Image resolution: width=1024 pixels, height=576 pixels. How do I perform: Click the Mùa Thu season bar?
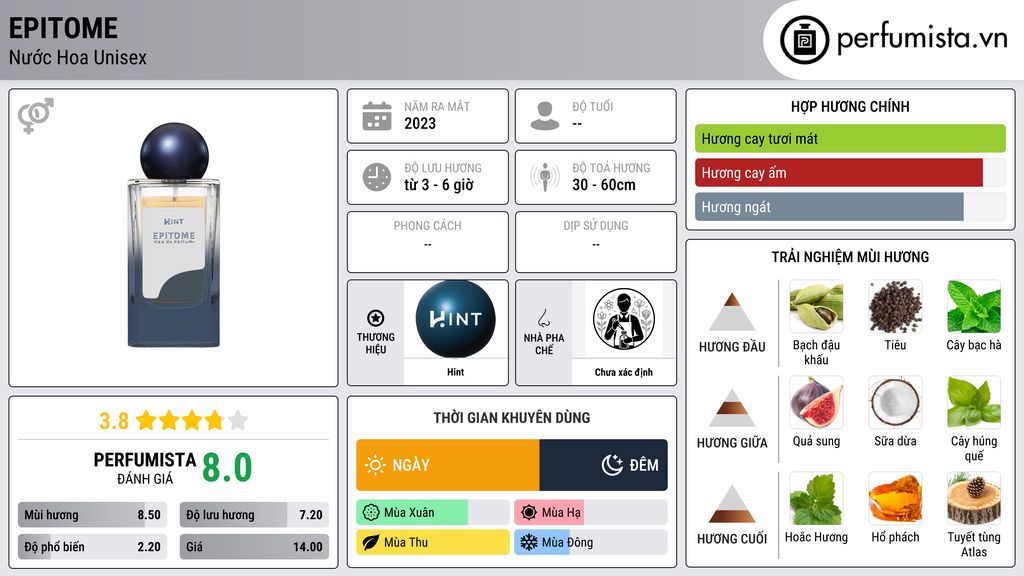tap(433, 542)
